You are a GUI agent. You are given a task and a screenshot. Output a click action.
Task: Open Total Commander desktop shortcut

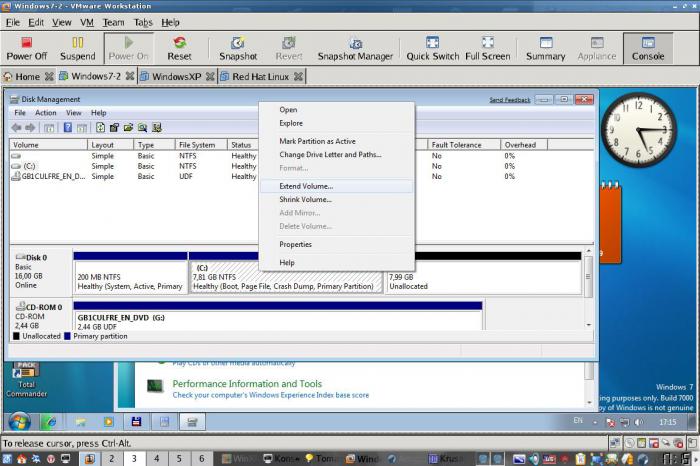[26, 380]
